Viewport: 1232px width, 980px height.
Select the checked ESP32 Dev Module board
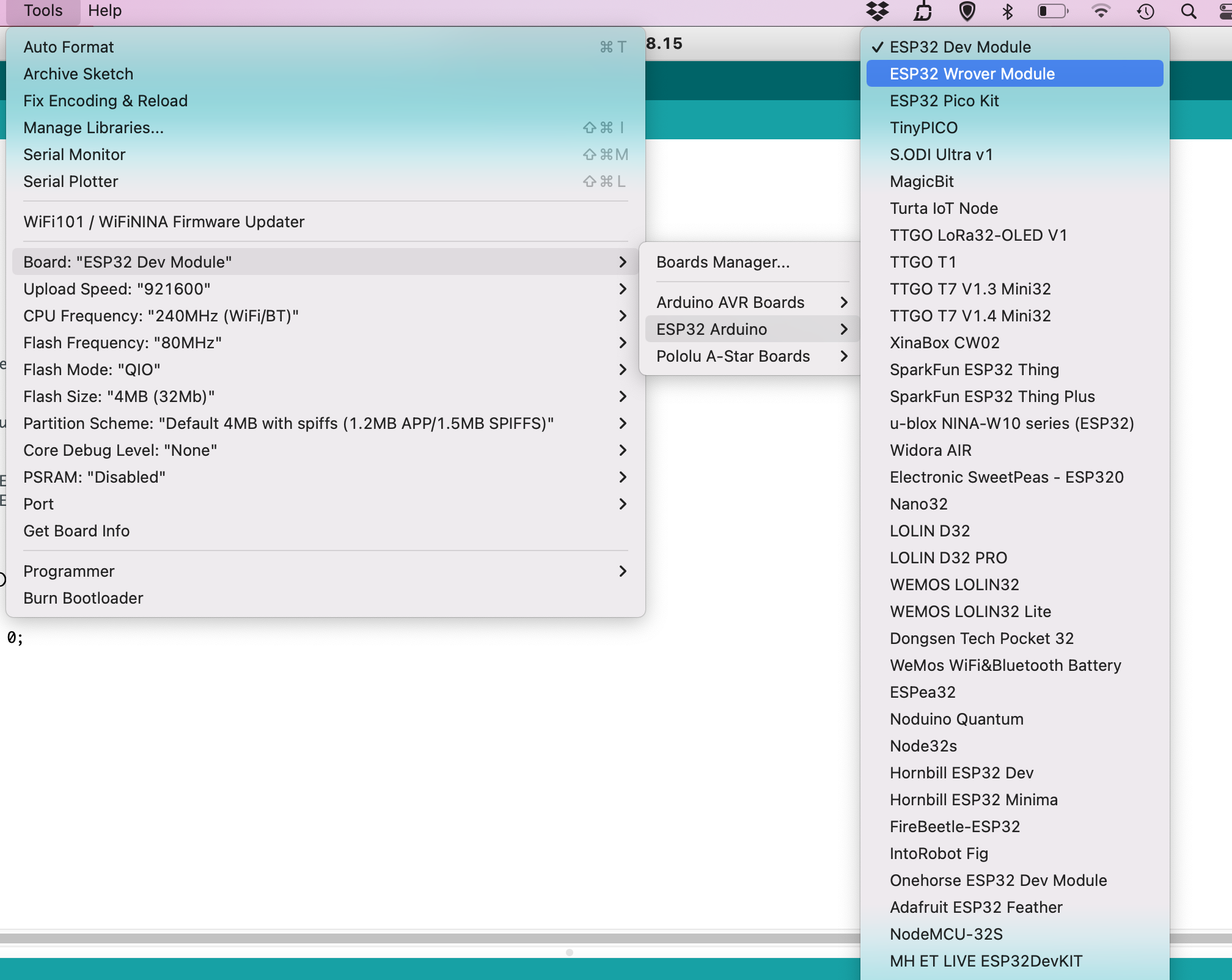pos(960,46)
